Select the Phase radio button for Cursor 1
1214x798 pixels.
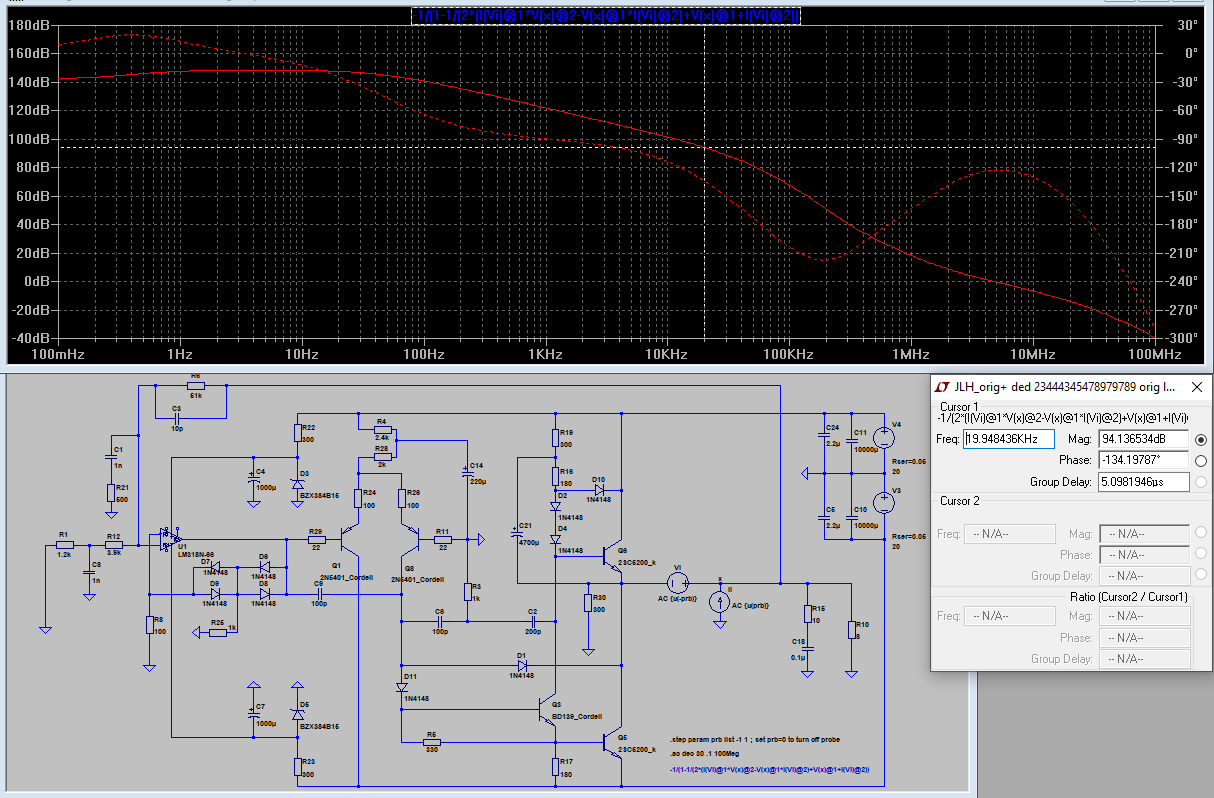1200,460
